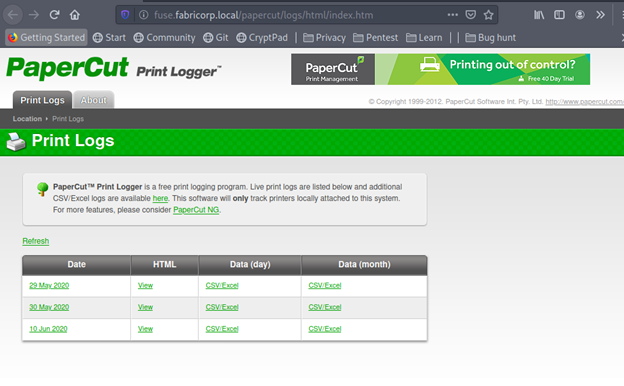Screen dimensions: 624x386
Task: Open the Getting Started bookmark
Action: [x=47, y=37]
